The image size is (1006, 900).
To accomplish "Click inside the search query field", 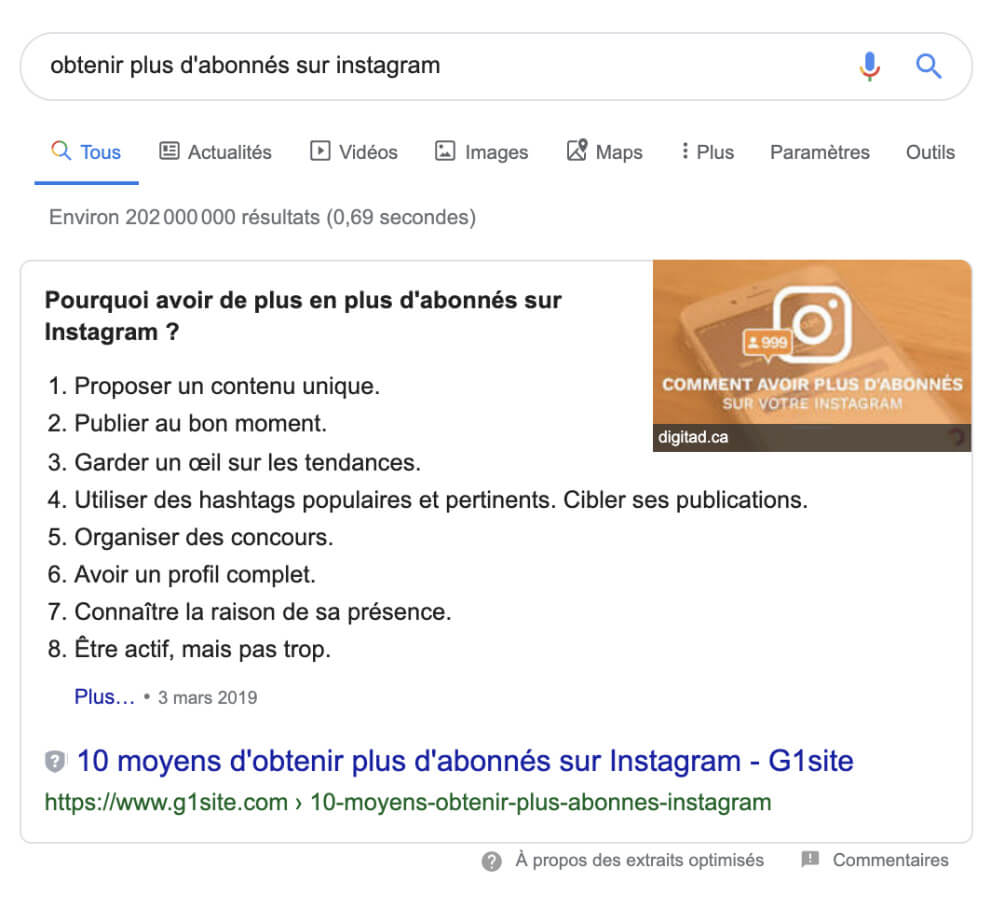I will pyautogui.click(x=400, y=66).
